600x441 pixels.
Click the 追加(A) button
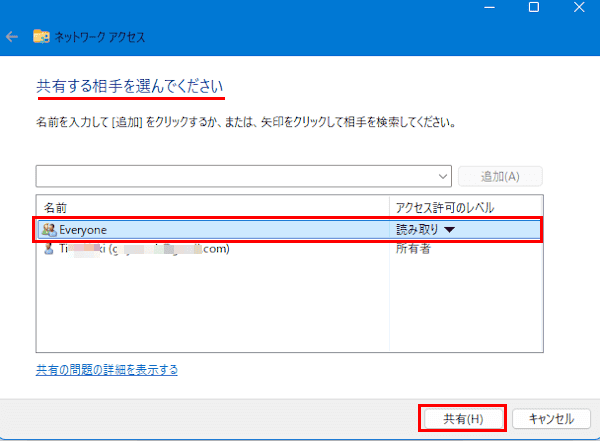[x=500, y=176]
